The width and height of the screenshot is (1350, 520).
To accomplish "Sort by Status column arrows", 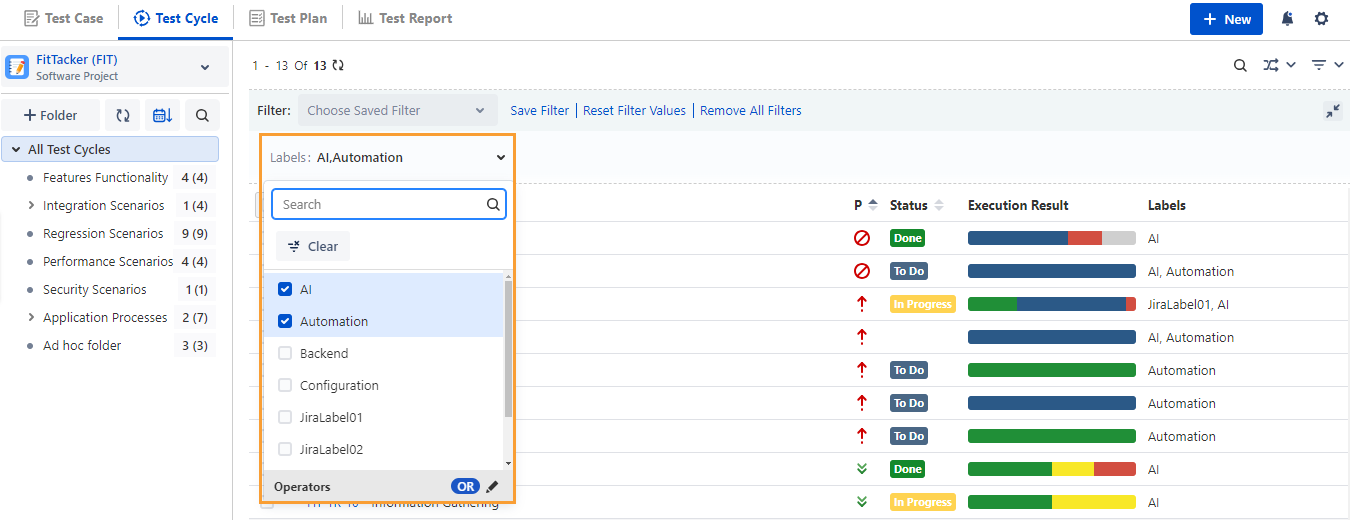I will point(938,205).
